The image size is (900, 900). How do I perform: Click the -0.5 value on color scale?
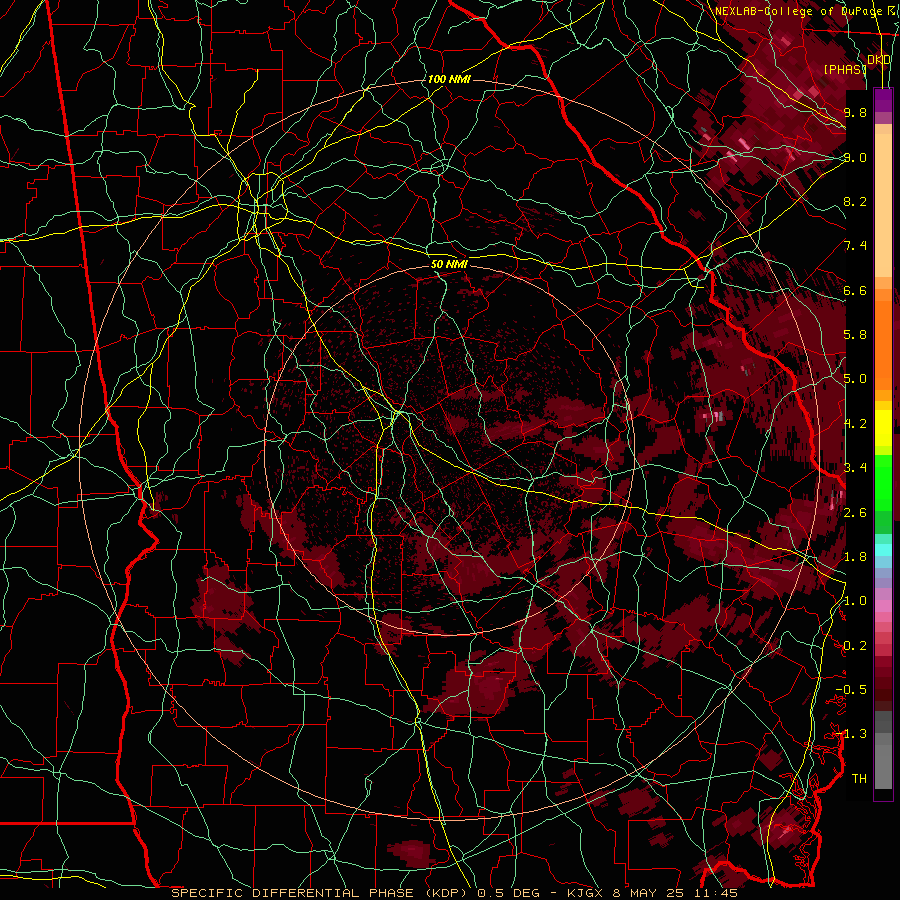coord(851,690)
